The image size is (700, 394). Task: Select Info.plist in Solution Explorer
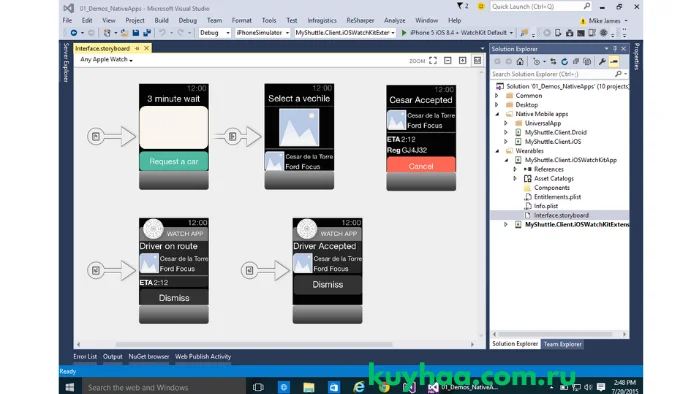[x=546, y=206]
